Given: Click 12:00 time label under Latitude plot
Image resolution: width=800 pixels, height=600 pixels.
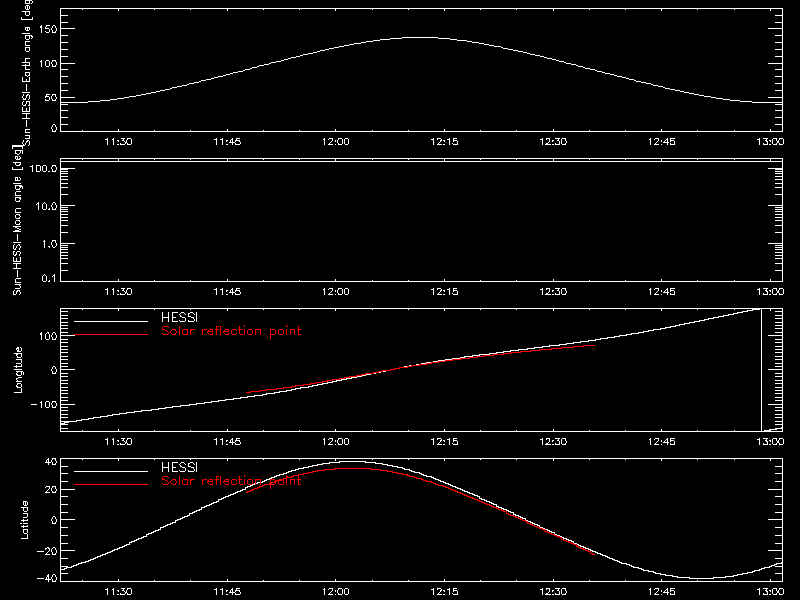Looking at the screenshot, I should point(336,592).
